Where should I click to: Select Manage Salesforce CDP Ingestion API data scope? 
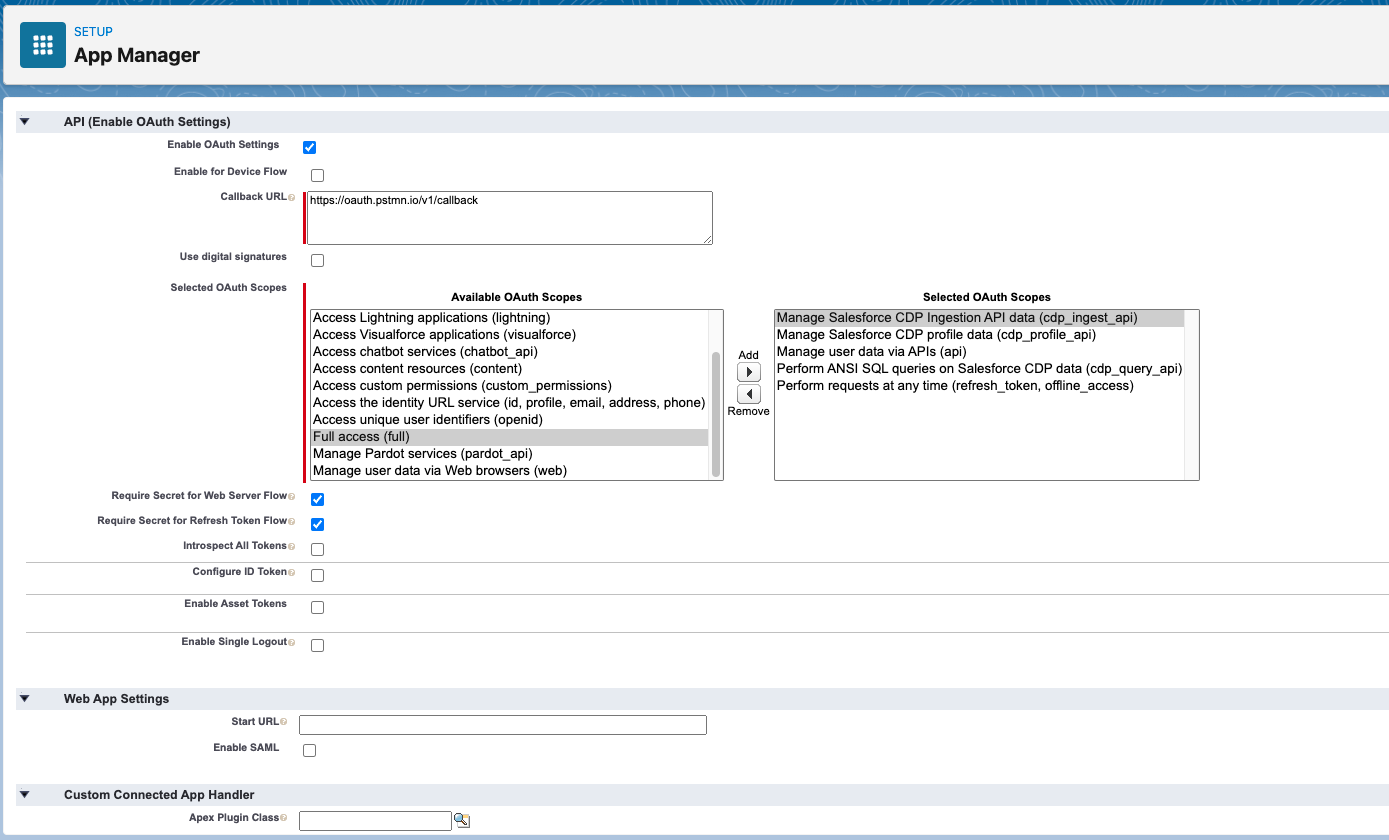(979, 318)
